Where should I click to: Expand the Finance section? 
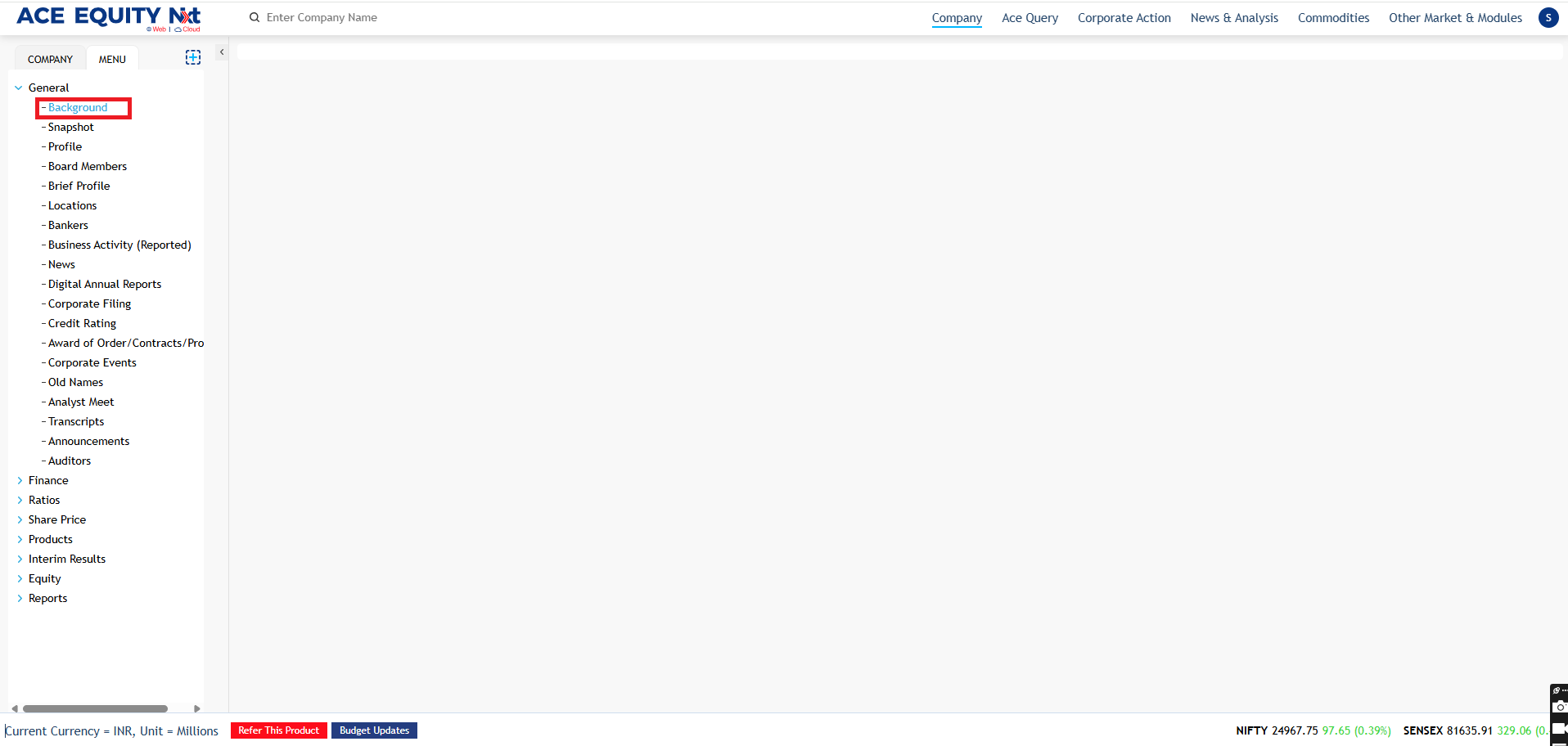point(20,480)
